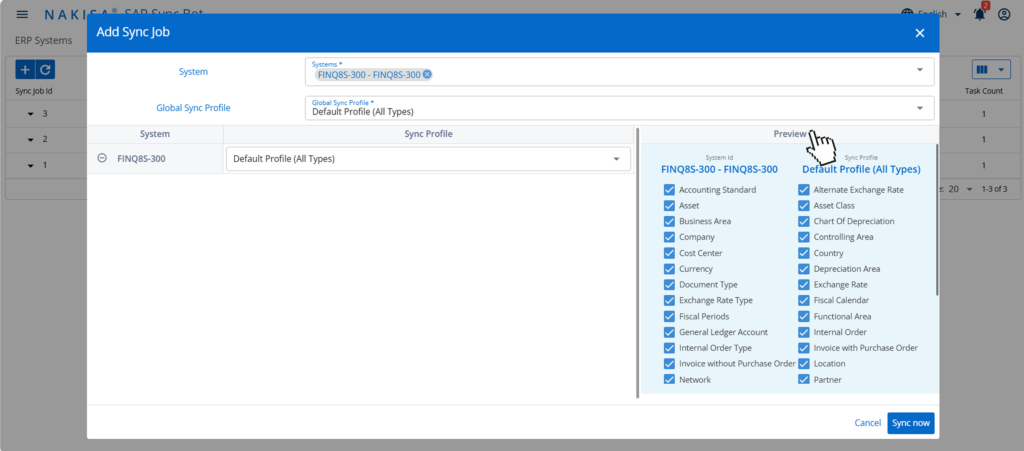Toggle the Location checkbox
The height and width of the screenshot is (451, 1024).
click(804, 364)
